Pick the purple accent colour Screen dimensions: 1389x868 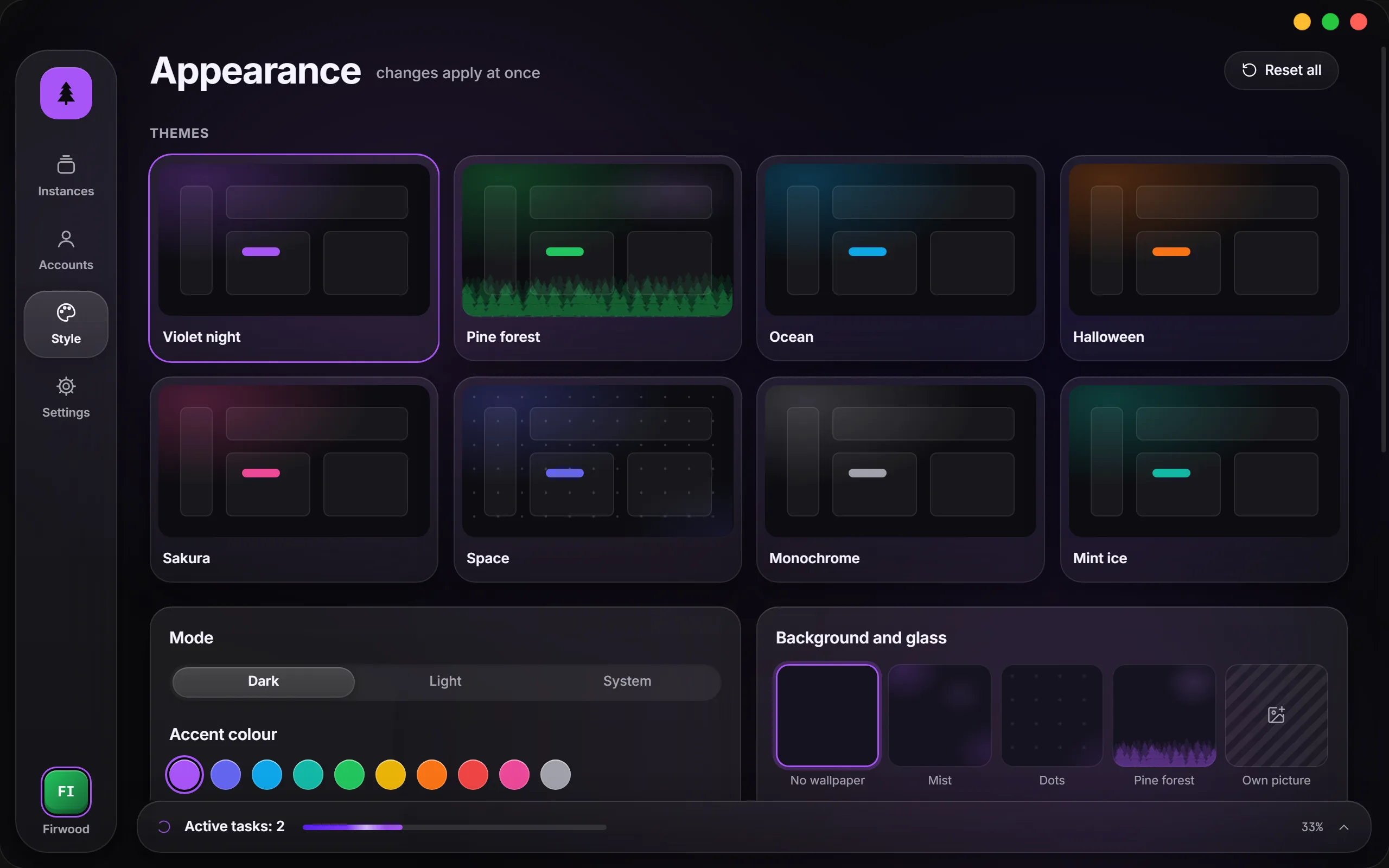[184, 775]
